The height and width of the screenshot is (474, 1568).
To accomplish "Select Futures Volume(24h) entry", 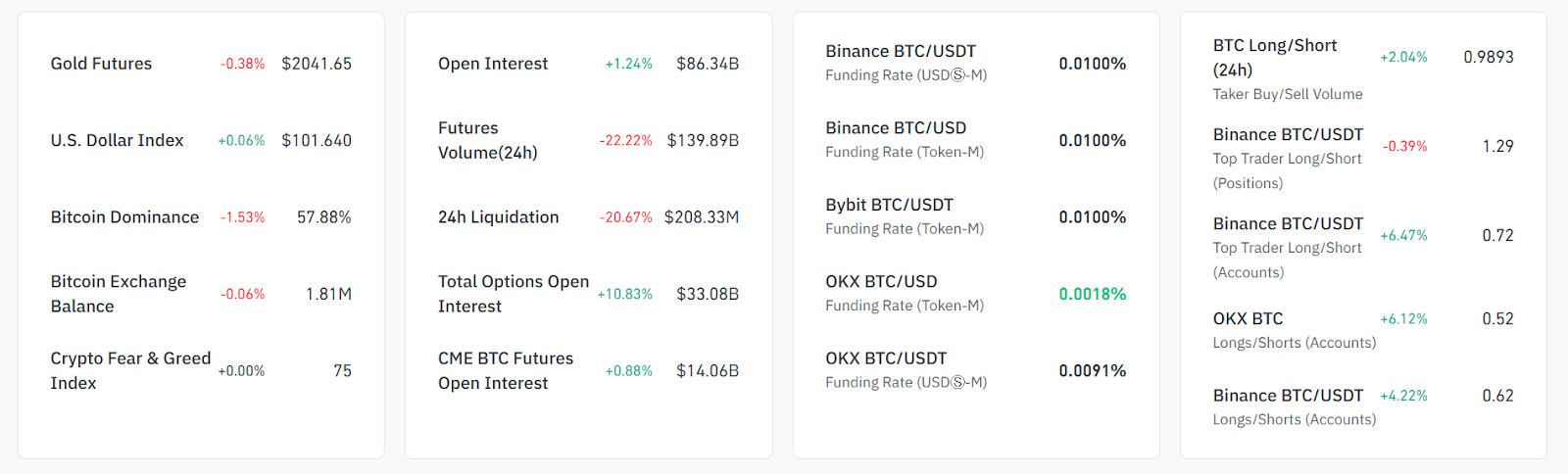I will click(487, 140).
